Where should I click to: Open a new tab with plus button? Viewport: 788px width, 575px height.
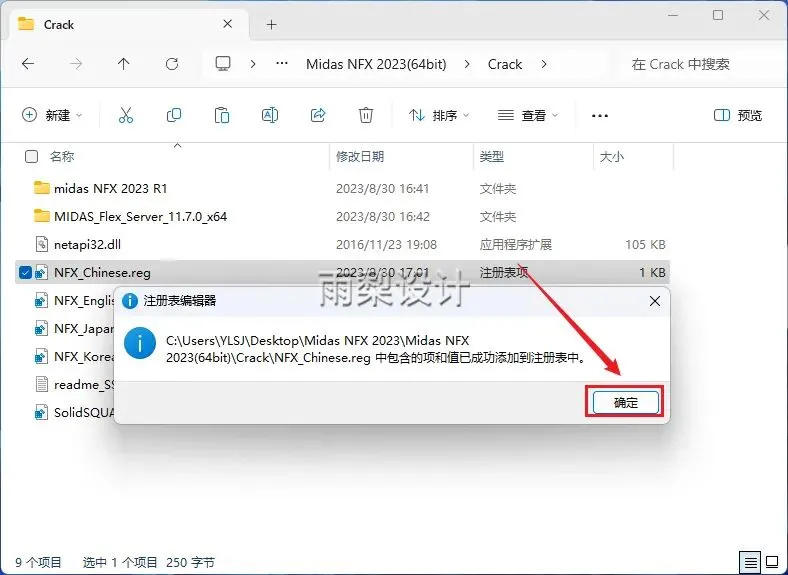(x=271, y=25)
